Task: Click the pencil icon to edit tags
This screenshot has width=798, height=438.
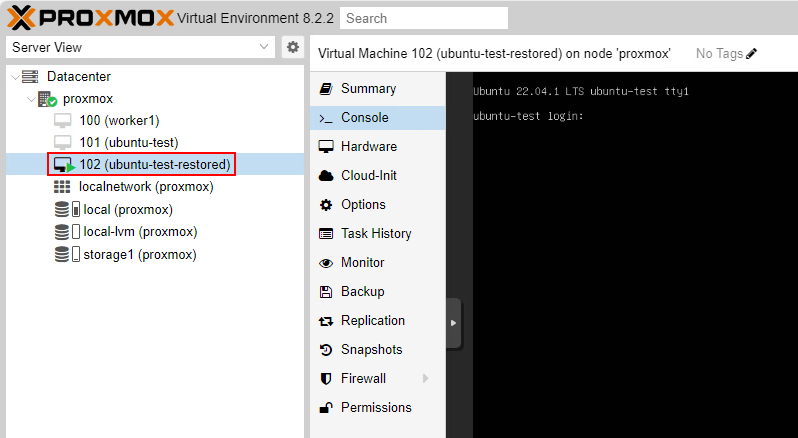Action: pos(752,53)
